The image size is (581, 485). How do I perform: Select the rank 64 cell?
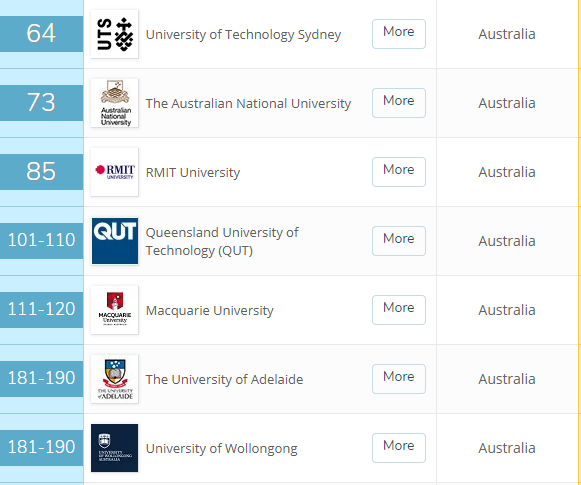click(42, 34)
